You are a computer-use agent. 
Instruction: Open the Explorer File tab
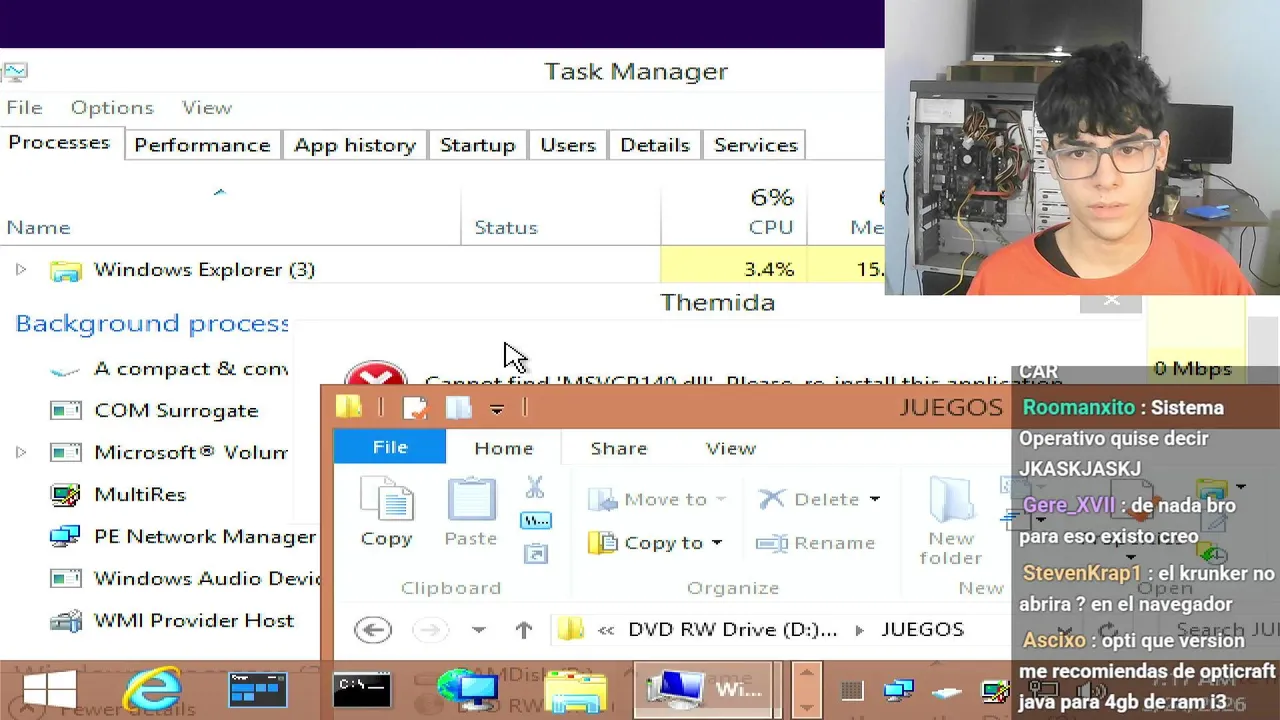point(390,448)
